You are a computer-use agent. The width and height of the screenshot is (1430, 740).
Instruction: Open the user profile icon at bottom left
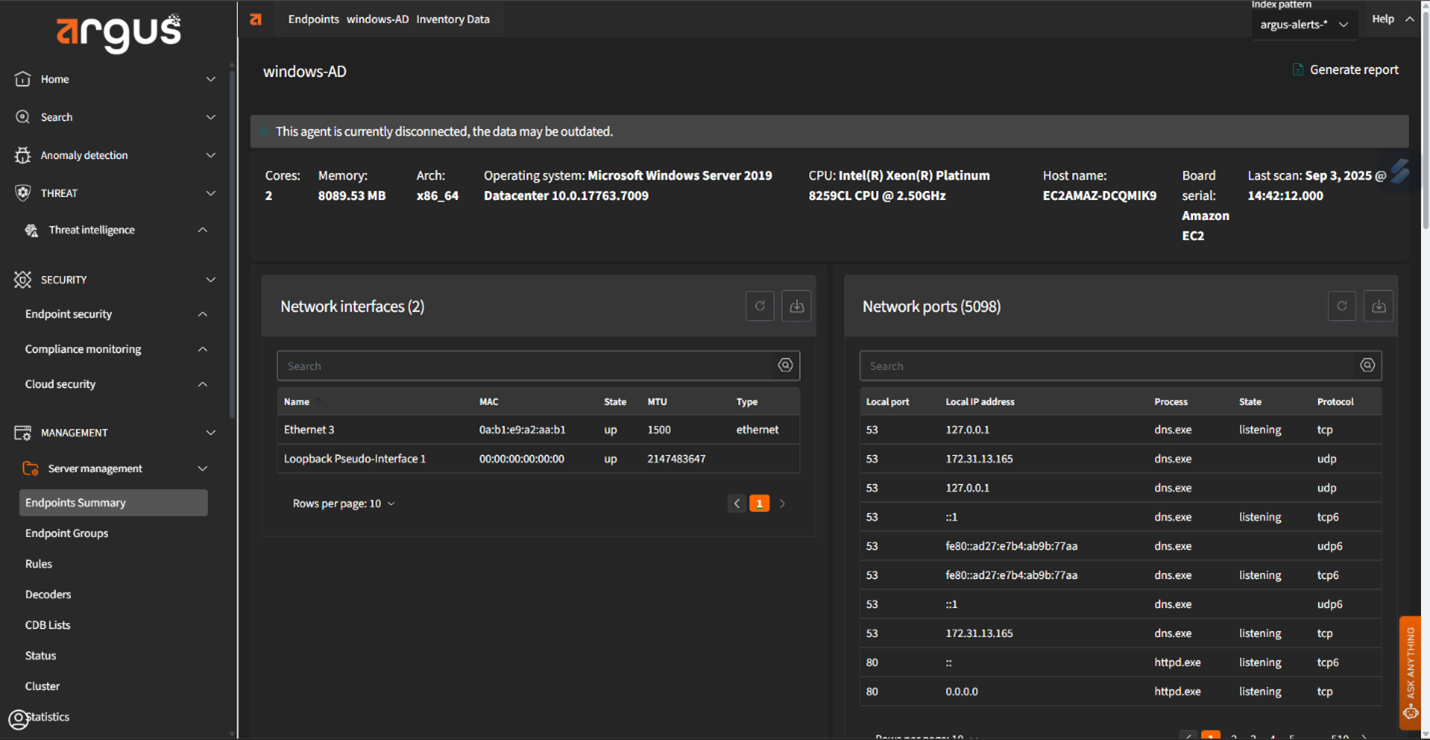coord(18,719)
